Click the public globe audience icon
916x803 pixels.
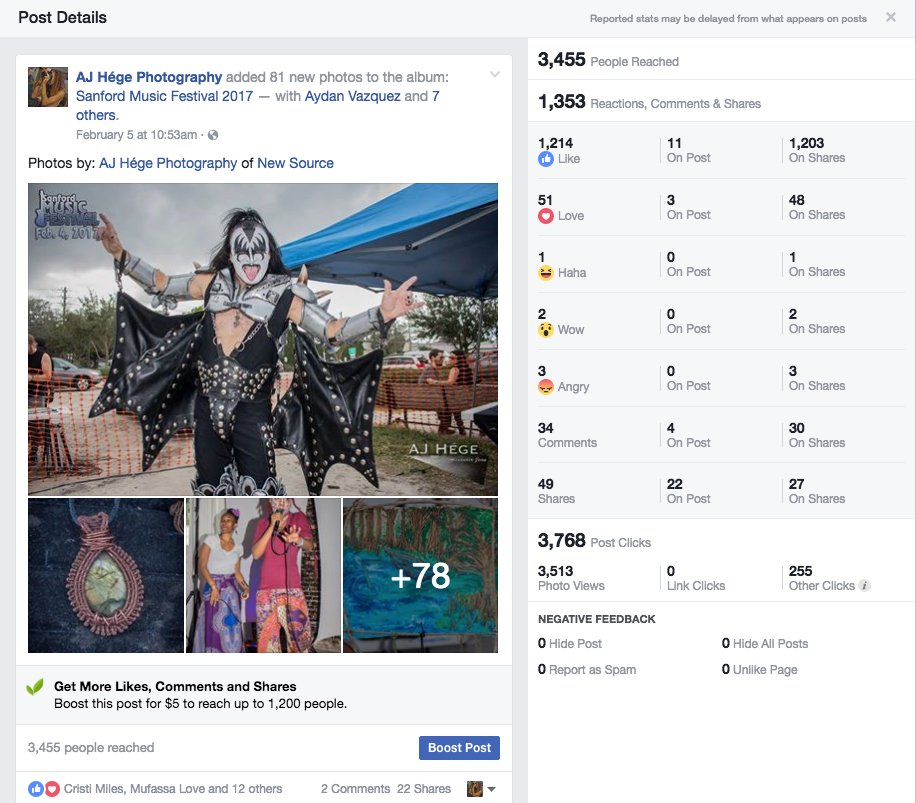213,135
